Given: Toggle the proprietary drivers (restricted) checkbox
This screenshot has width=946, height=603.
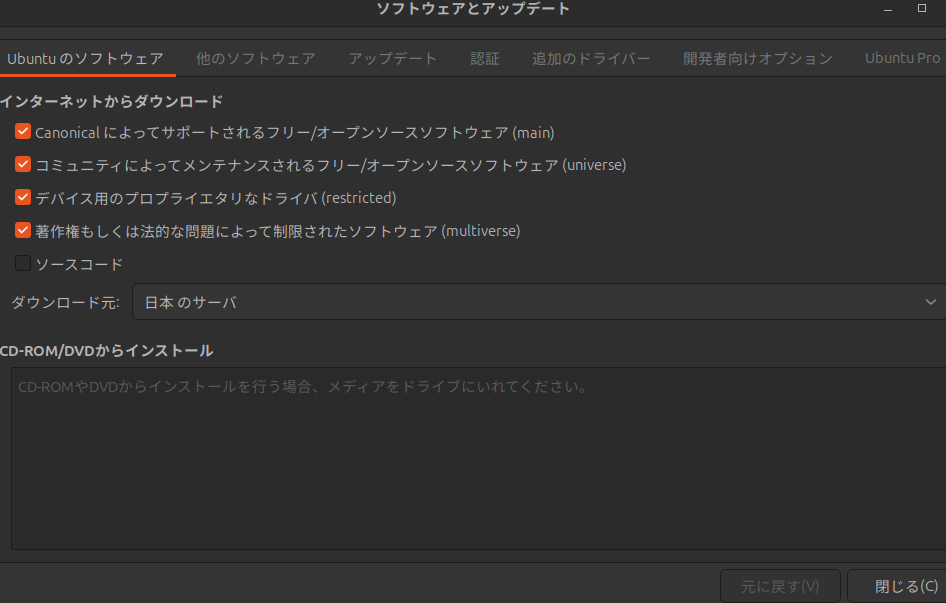Looking at the screenshot, I should tap(23, 198).
